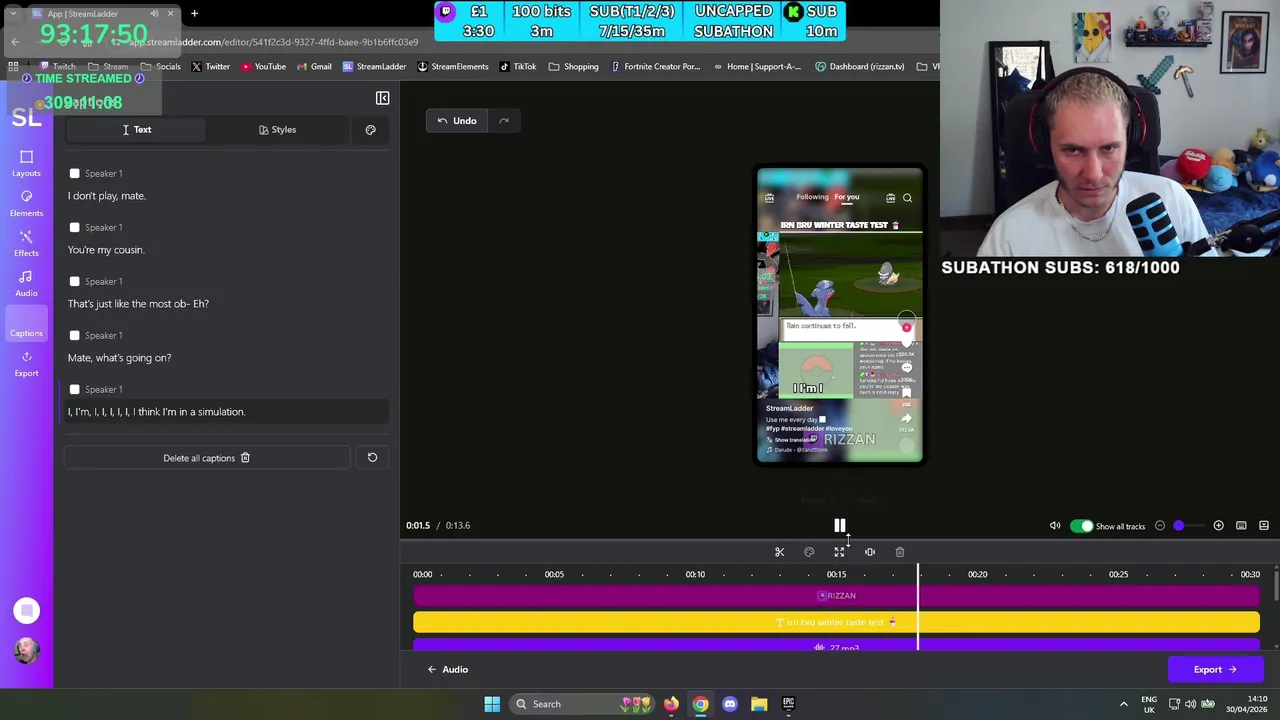Viewport: 1280px width, 720px height.
Task: Click the vertical video preview thumbnail
Action: click(x=840, y=316)
